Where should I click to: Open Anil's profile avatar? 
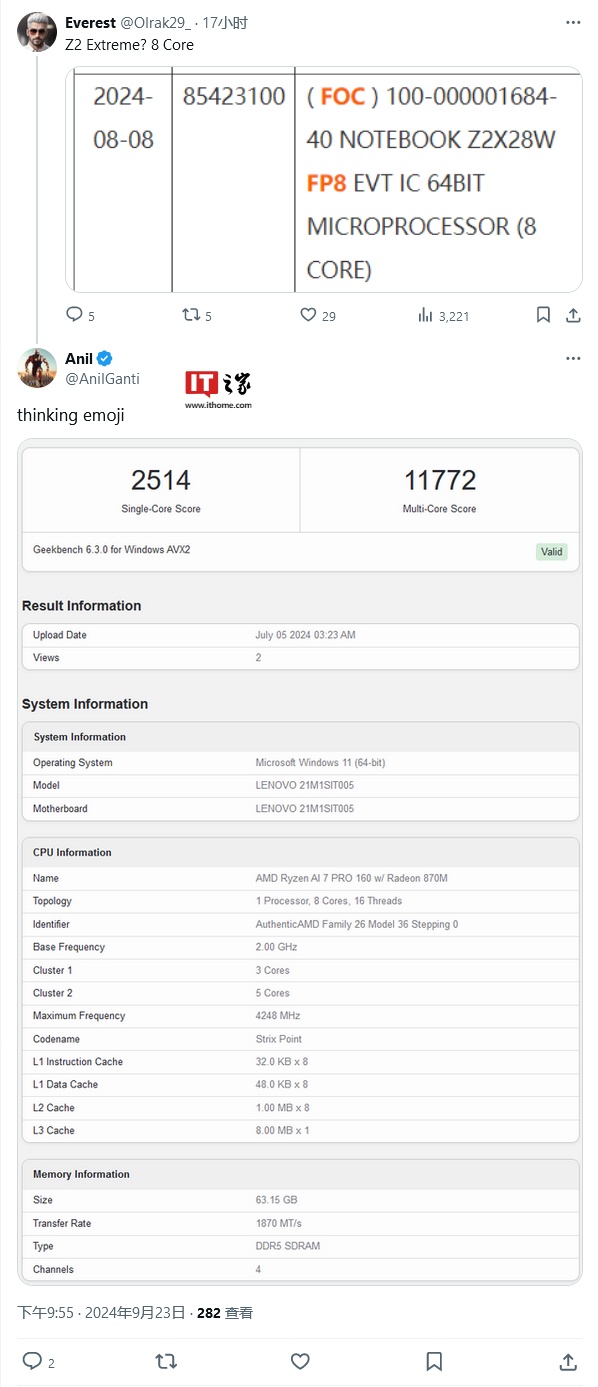37,368
